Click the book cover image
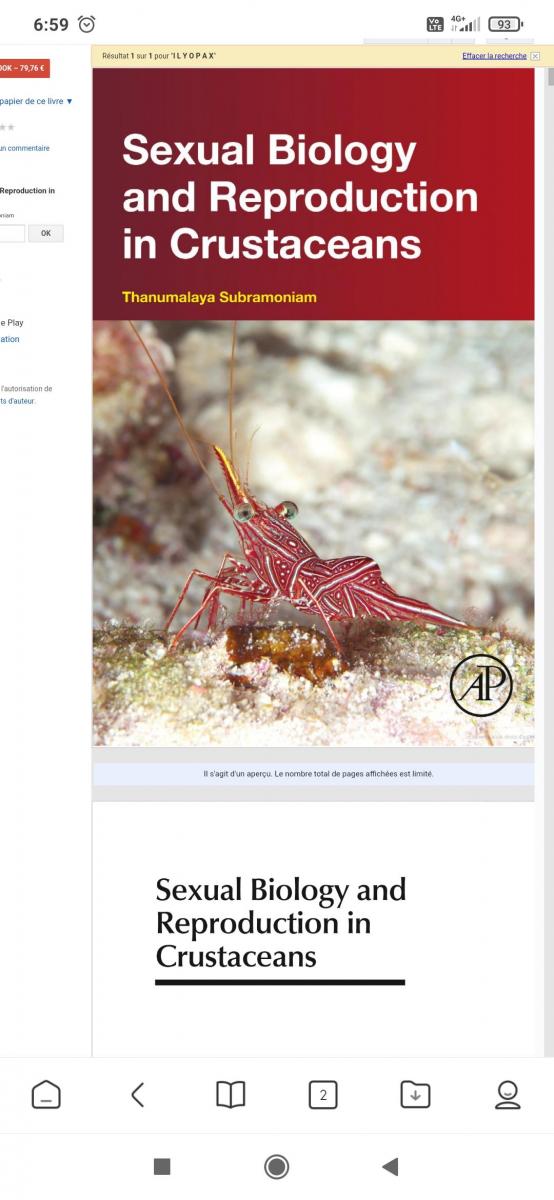 313,406
